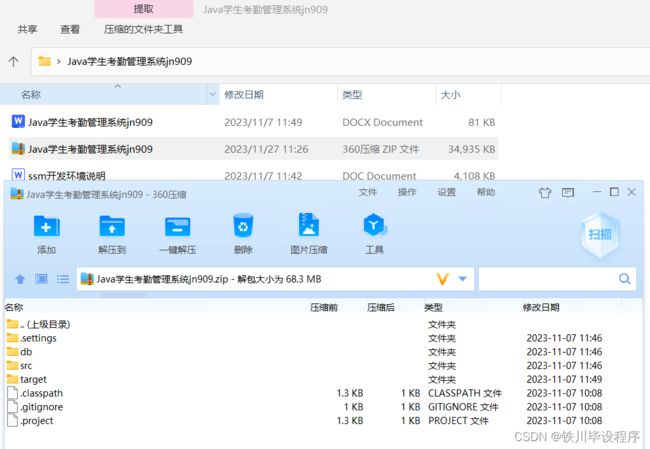
Task: Click the date 2023-11-07 11:49 for target
Action: click(x=564, y=379)
